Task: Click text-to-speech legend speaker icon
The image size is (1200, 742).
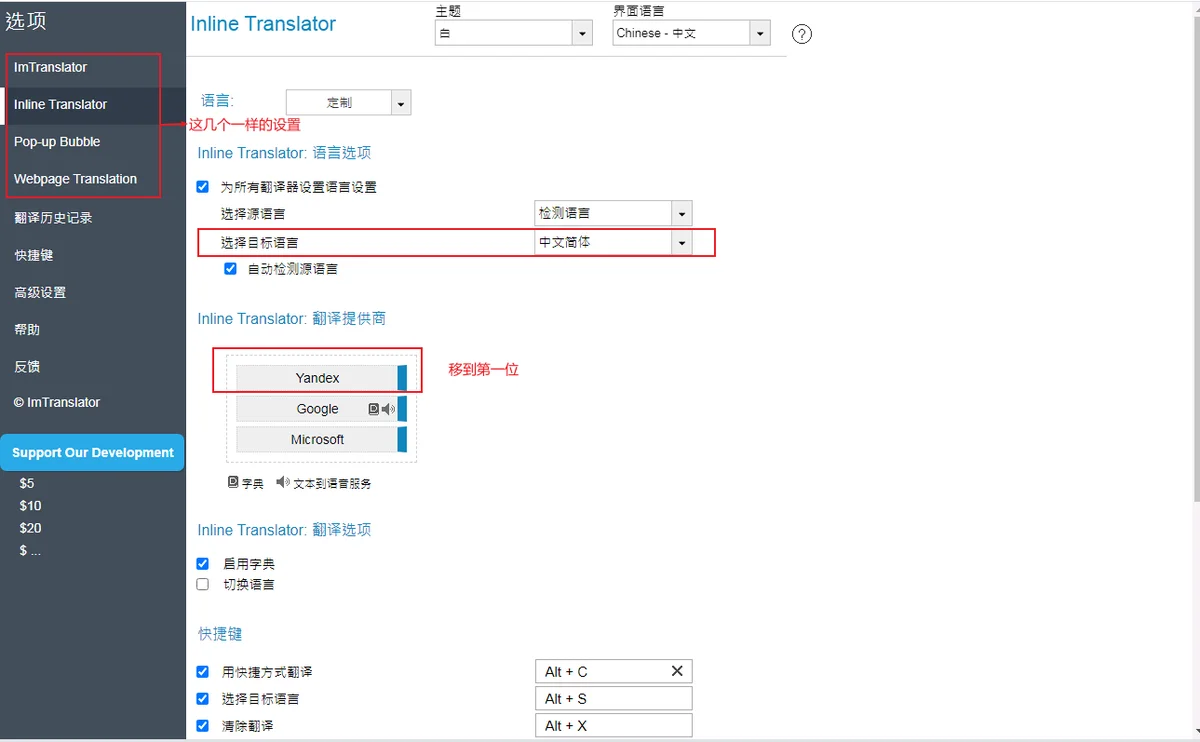Action: pos(283,482)
